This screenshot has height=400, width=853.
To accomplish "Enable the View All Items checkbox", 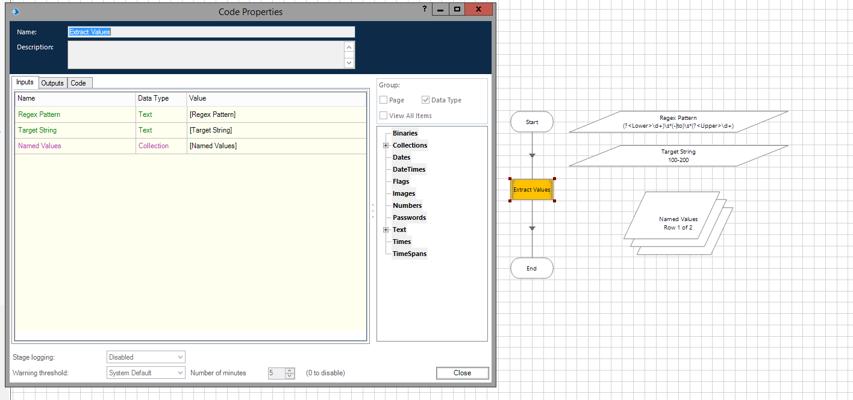I will (384, 115).
